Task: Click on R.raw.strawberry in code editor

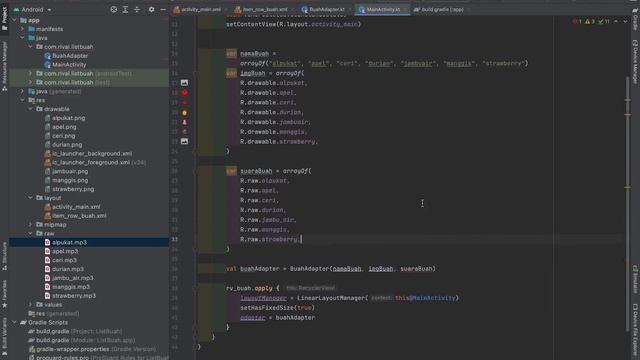Action: [x=269, y=240]
